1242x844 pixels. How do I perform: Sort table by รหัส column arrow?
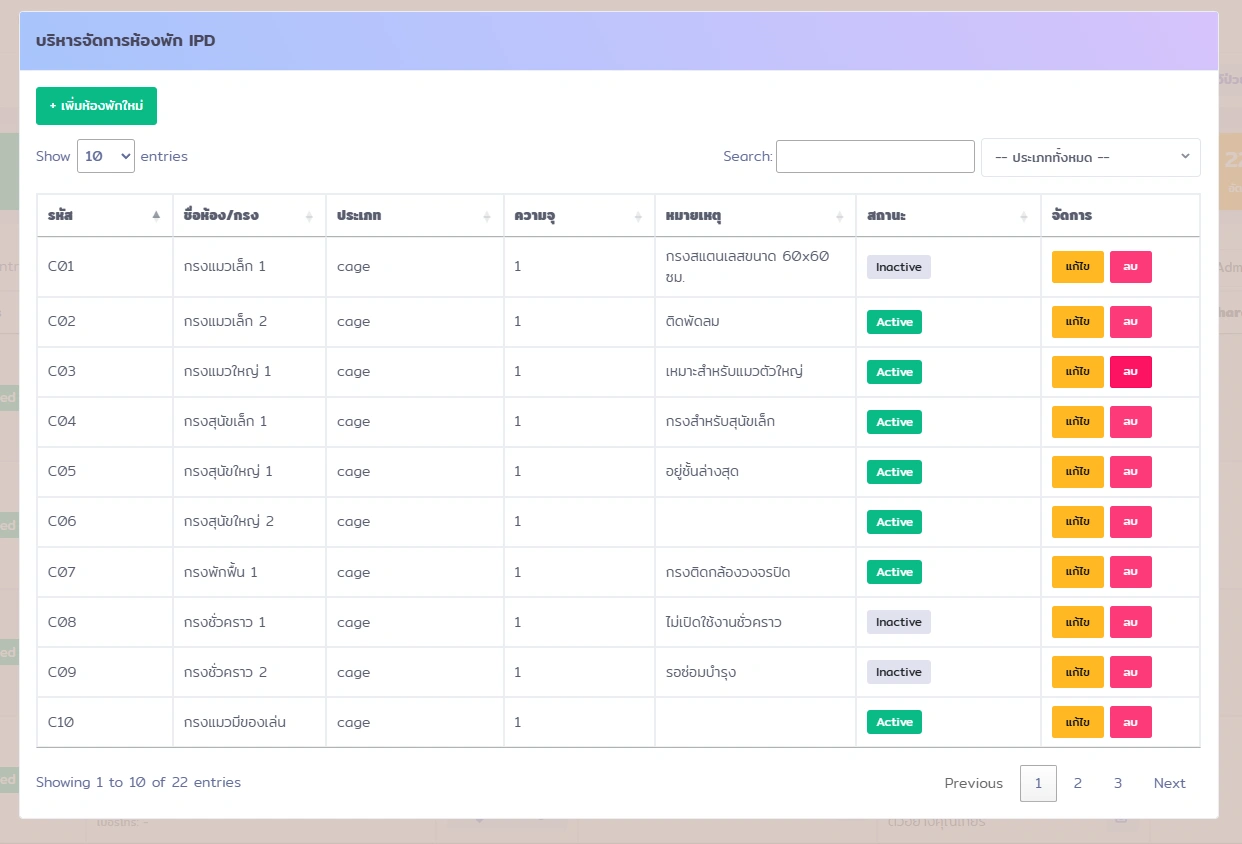point(156,215)
